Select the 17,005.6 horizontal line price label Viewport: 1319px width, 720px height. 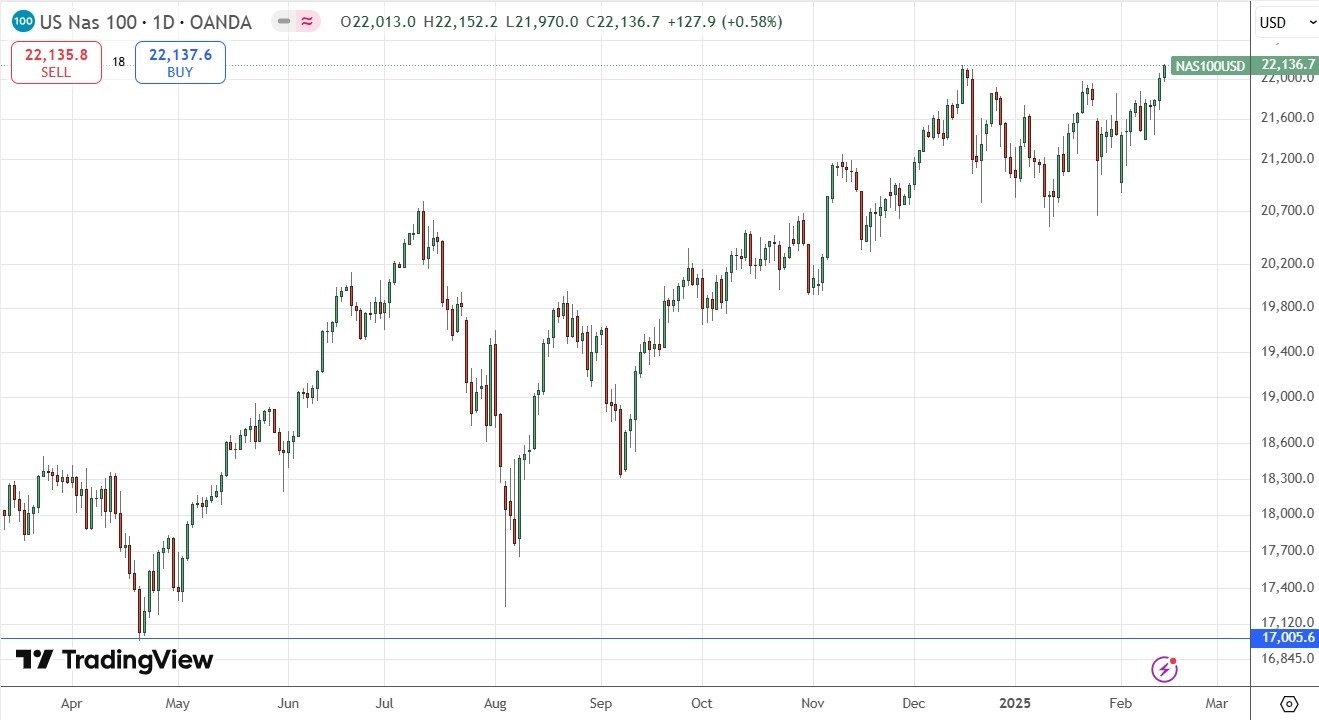tap(1287, 638)
